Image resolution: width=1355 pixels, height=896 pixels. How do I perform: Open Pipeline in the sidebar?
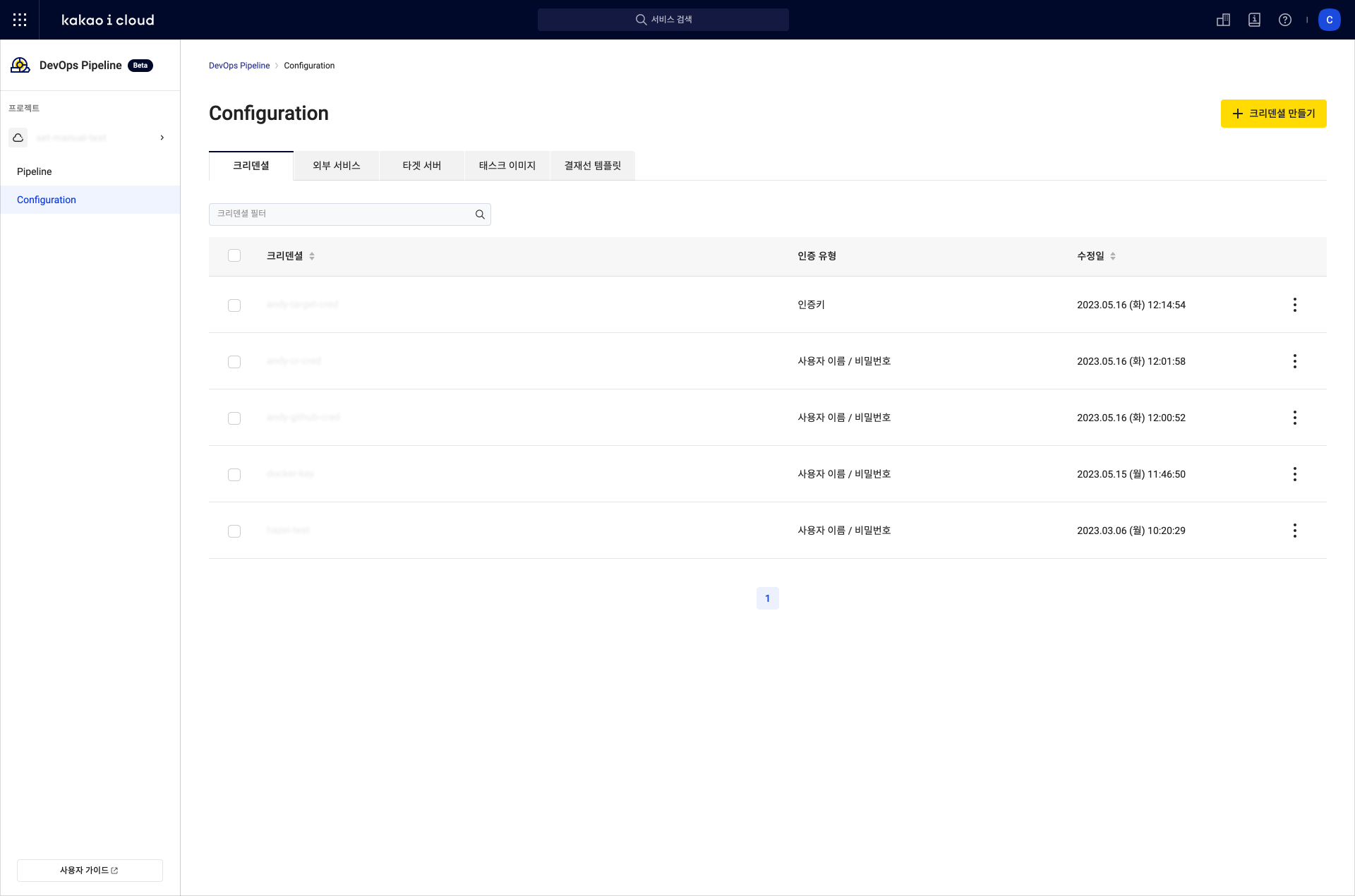click(x=90, y=171)
